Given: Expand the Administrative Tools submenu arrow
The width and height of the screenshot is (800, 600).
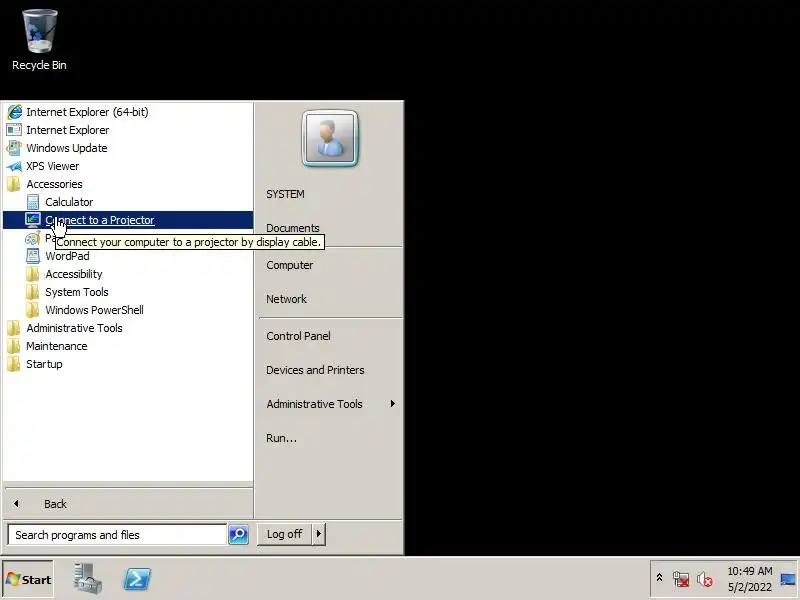Looking at the screenshot, I should pyautogui.click(x=392, y=404).
